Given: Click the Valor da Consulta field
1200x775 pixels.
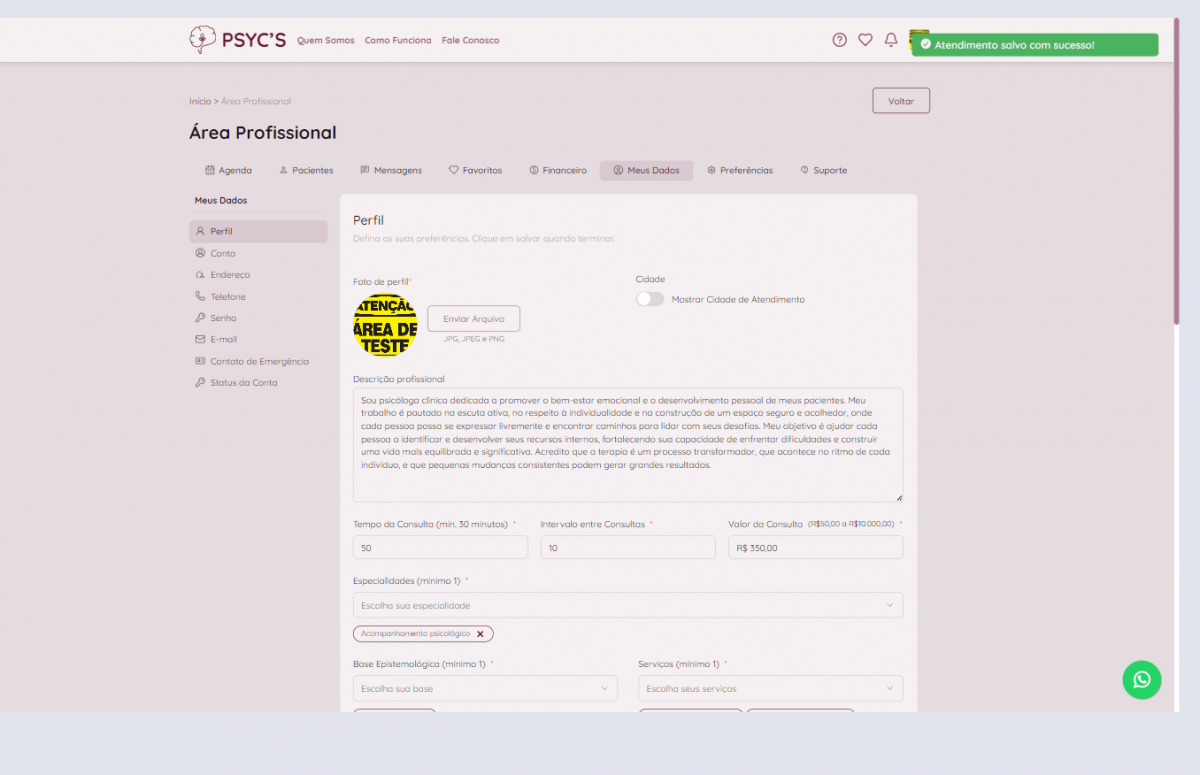Looking at the screenshot, I should click(x=815, y=547).
